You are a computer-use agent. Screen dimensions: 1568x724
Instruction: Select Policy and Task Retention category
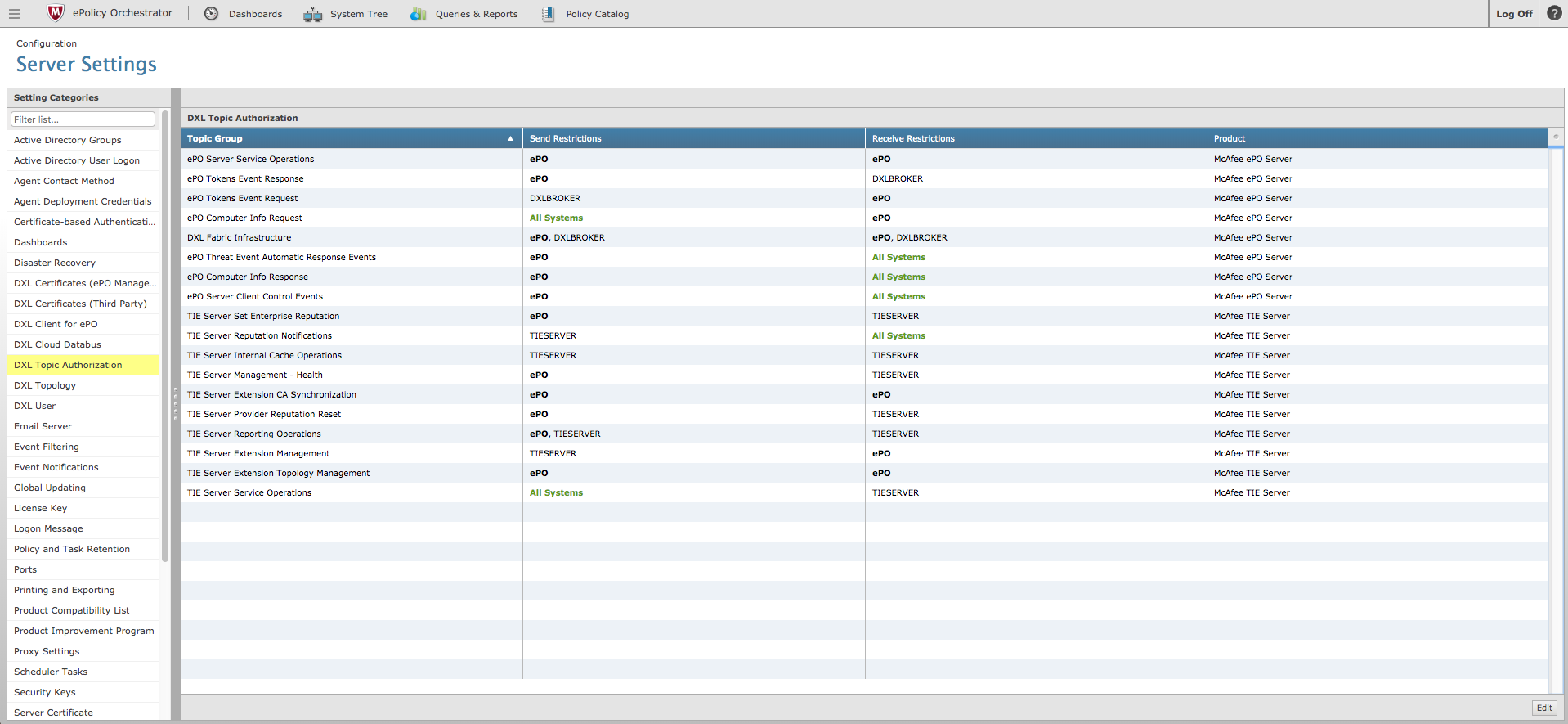[x=83, y=549]
